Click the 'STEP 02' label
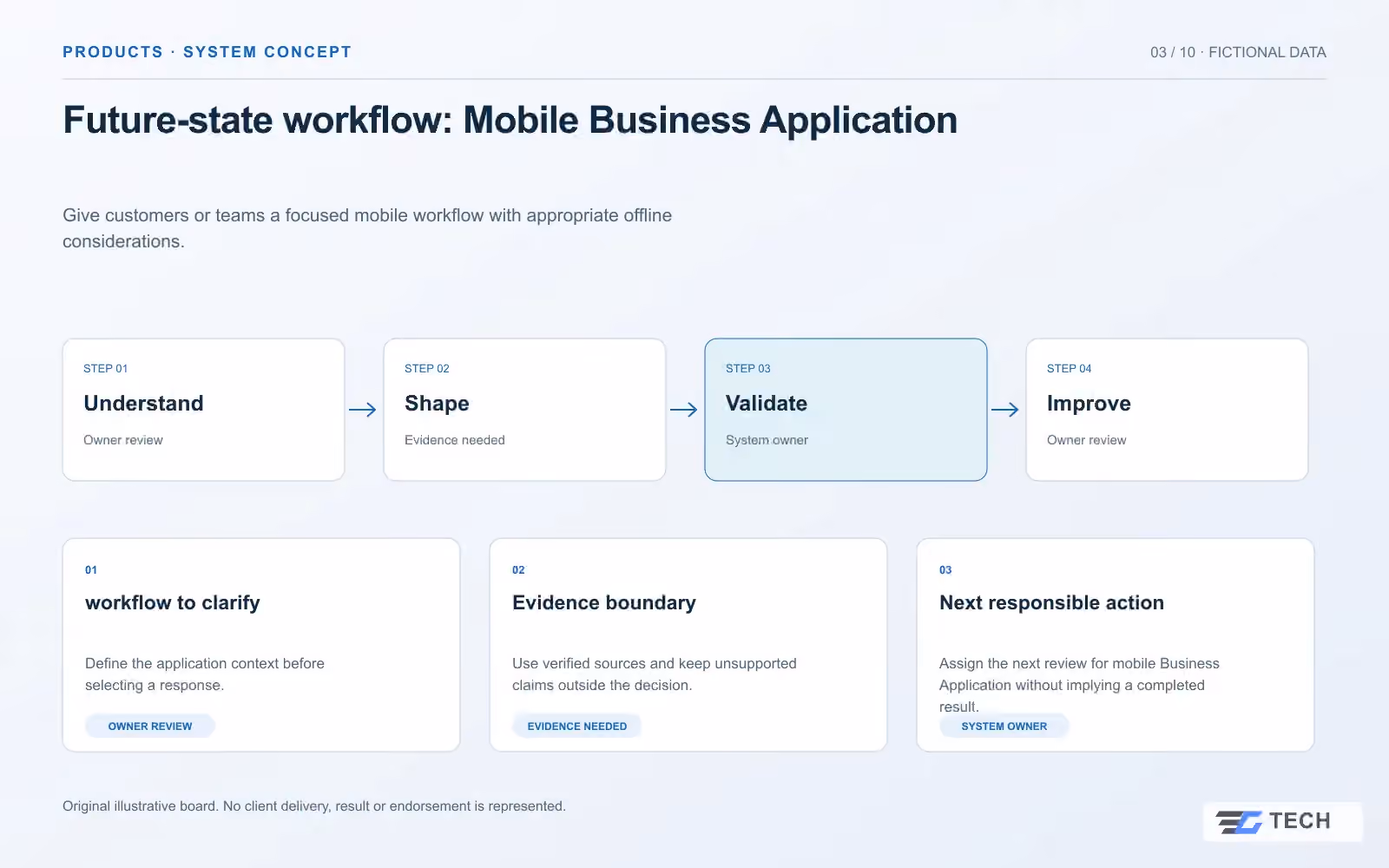1389x868 pixels. pos(427,368)
